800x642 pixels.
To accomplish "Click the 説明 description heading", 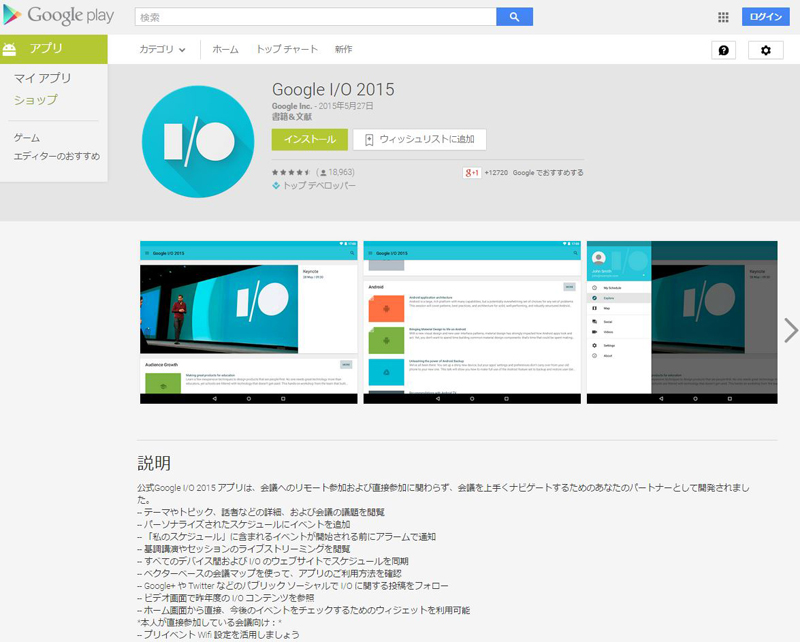I will coord(154,463).
